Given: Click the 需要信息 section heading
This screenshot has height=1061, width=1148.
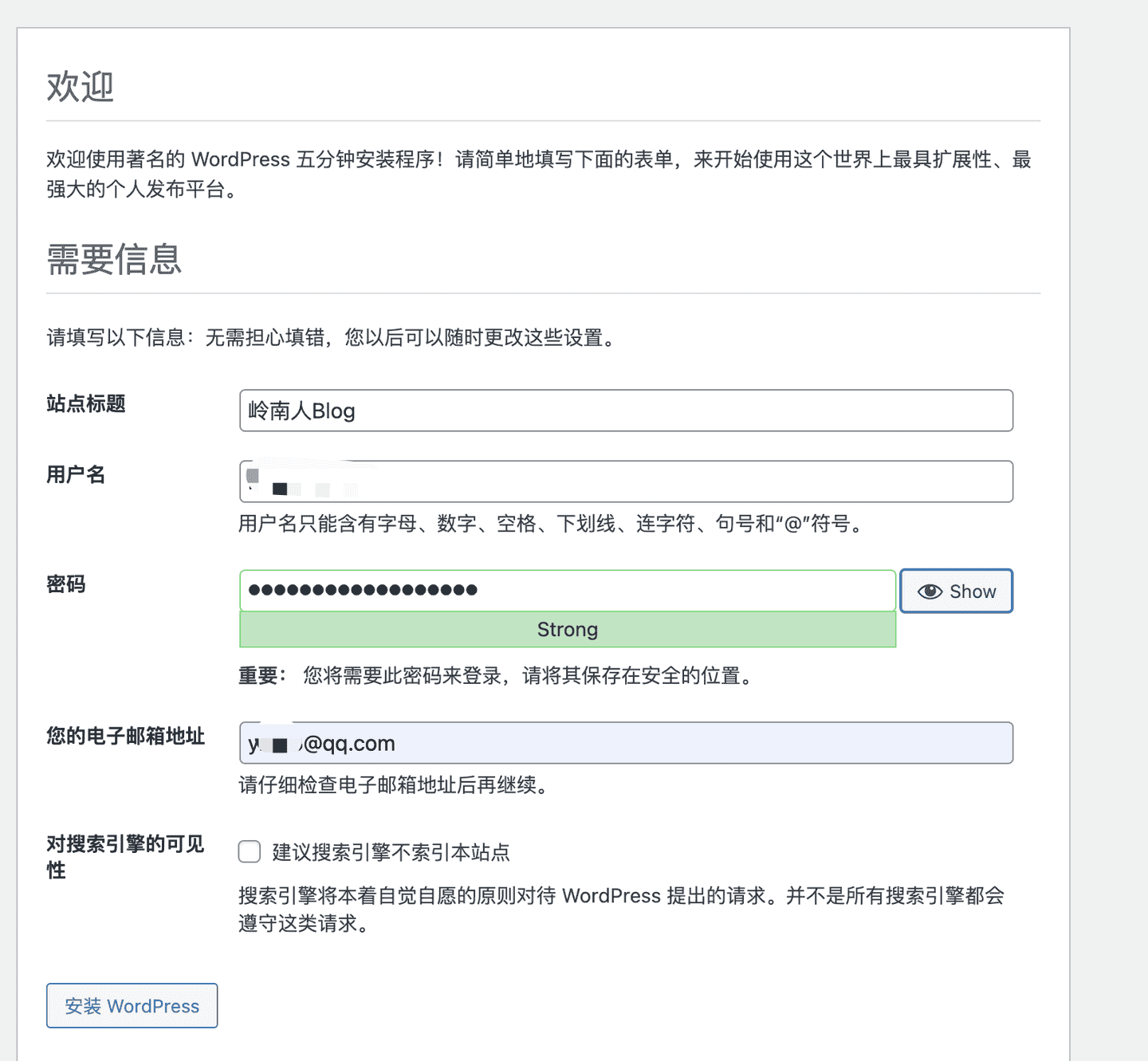Looking at the screenshot, I should 114,259.
